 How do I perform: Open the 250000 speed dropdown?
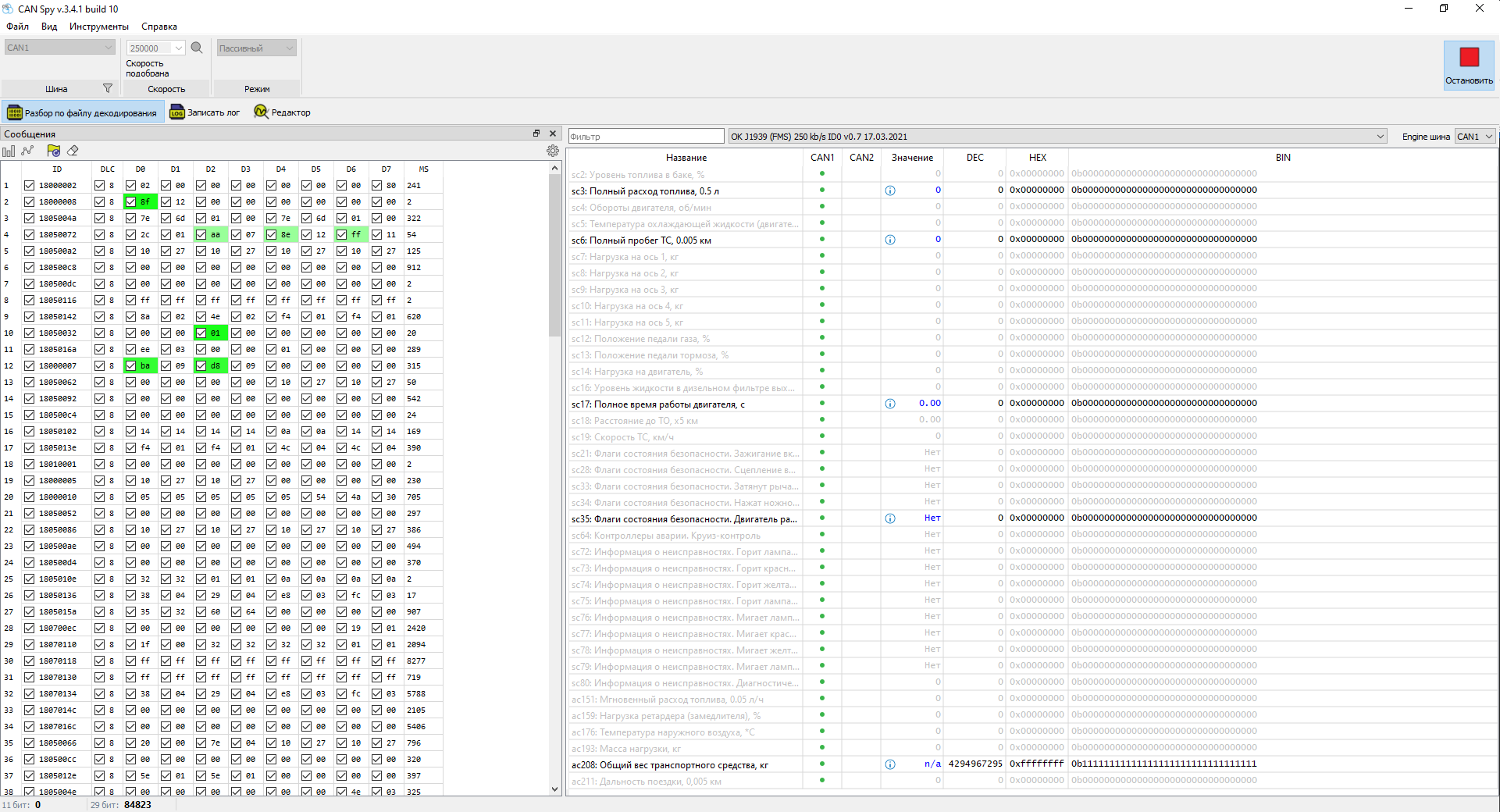[178, 48]
